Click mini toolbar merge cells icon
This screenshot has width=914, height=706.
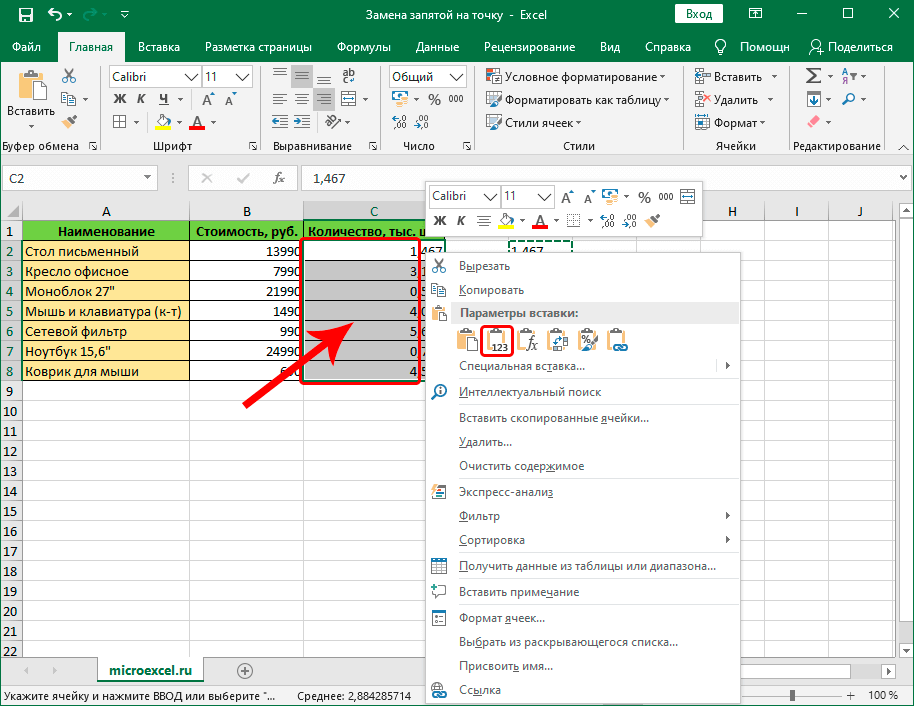(688, 196)
